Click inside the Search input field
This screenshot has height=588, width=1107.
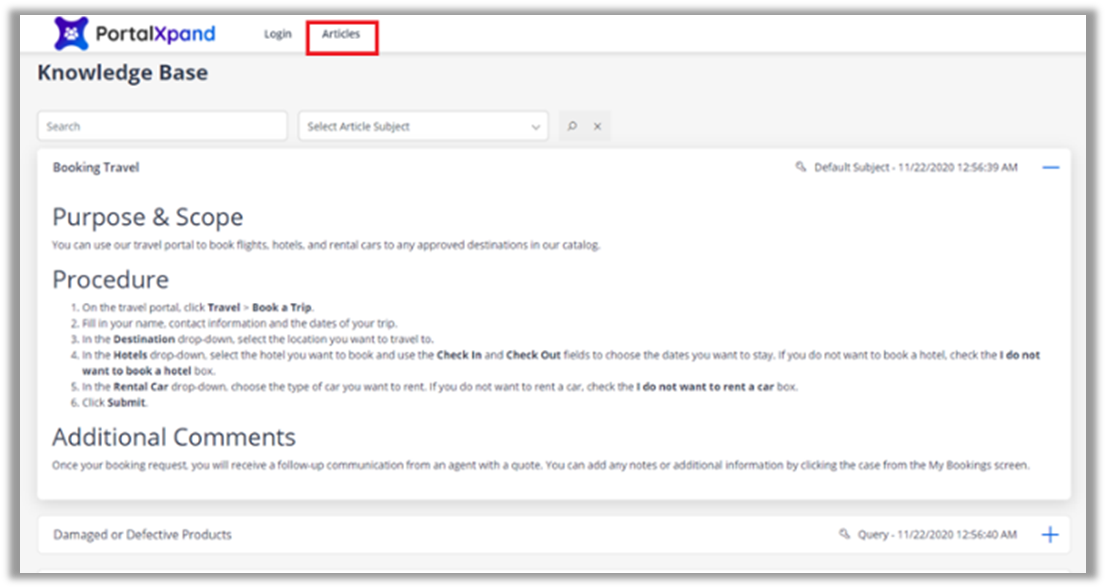162,127
